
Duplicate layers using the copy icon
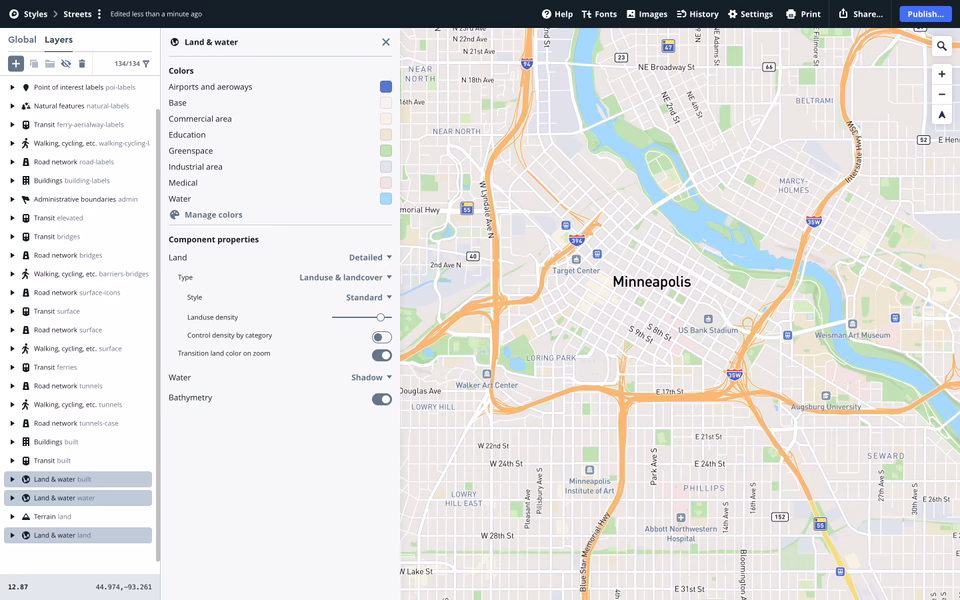(35, 63)
